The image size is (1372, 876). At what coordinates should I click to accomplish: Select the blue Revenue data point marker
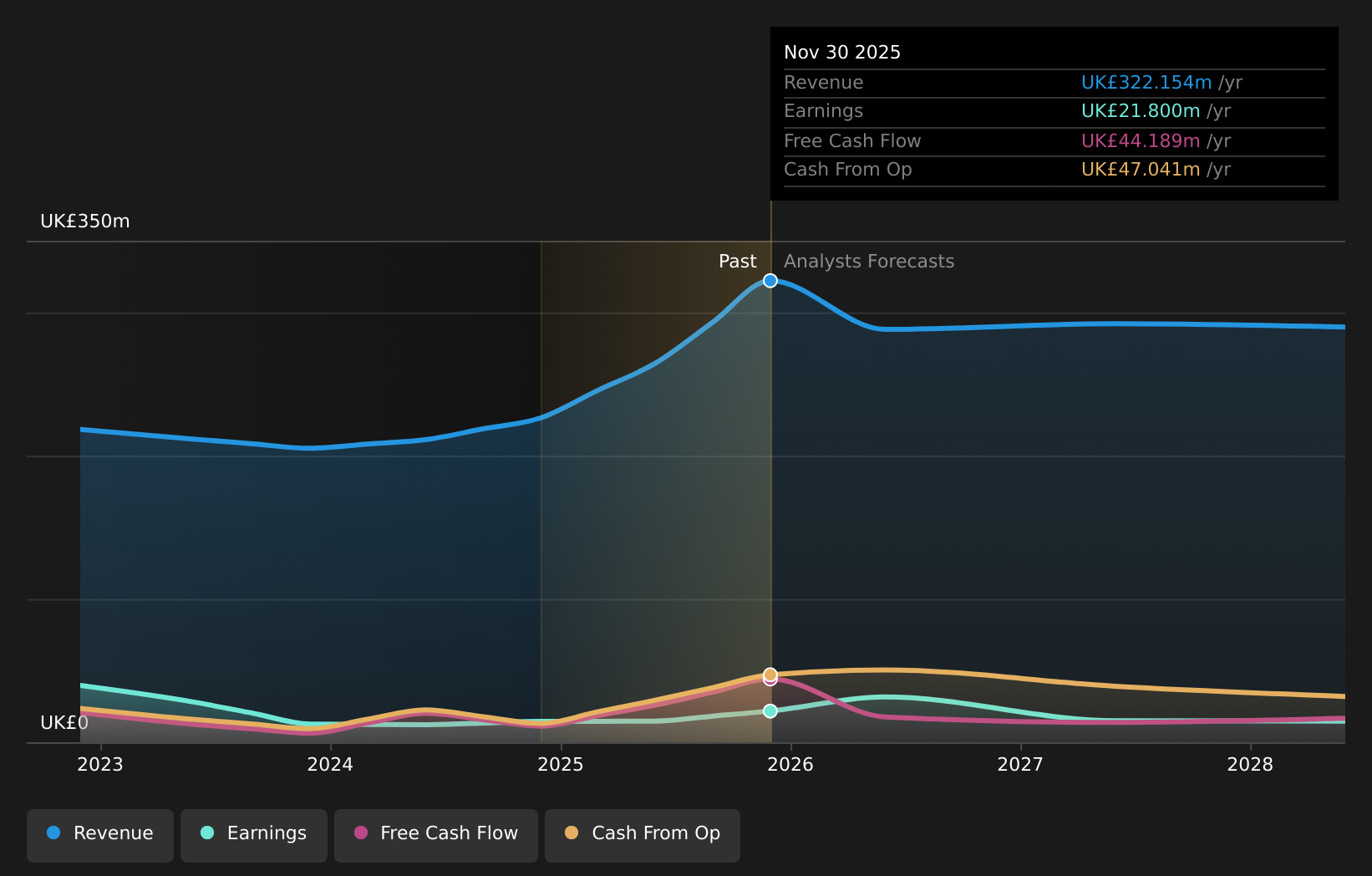(770, 280)
